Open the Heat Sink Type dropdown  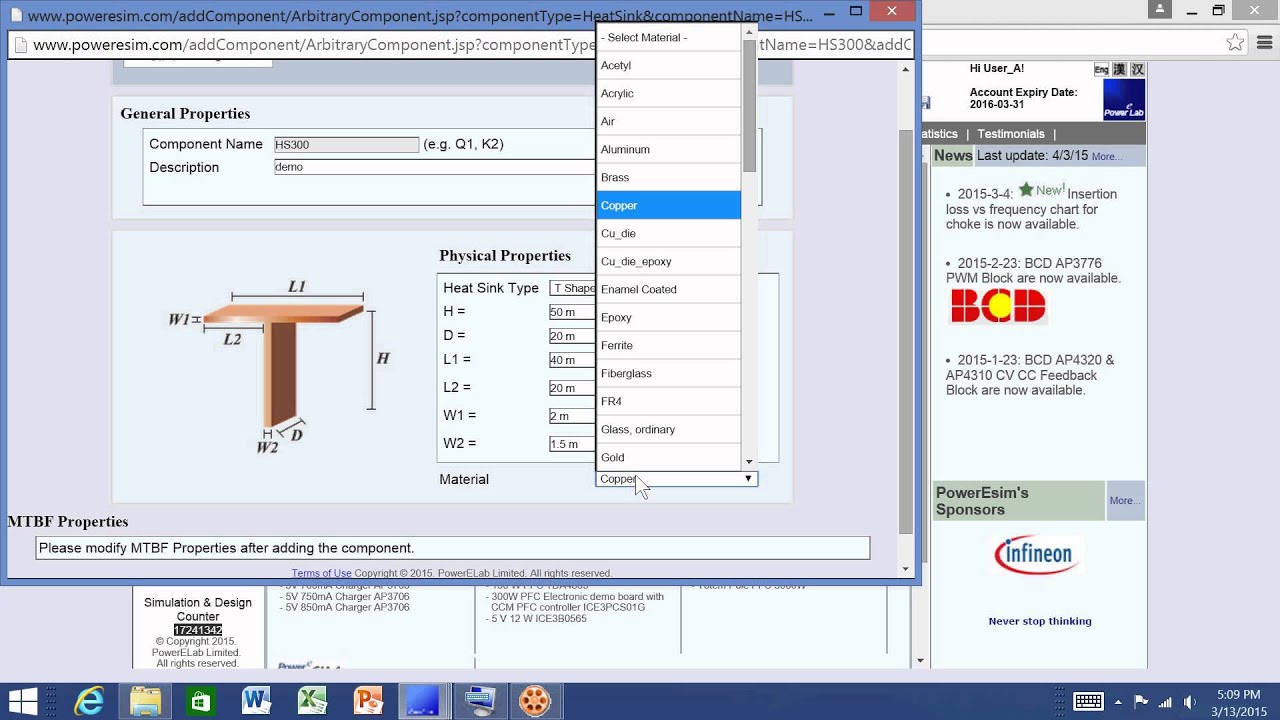[573, 288]
